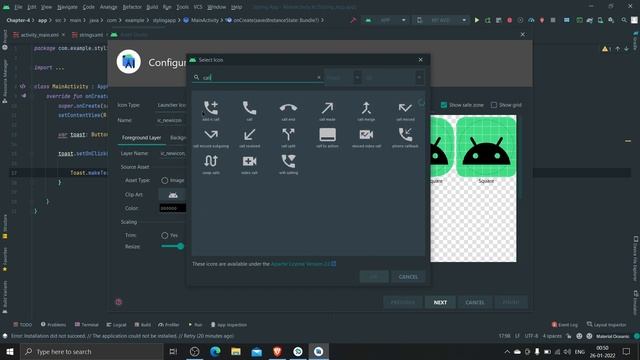
Task: Go to next highlighted problem down arrow
Action: 627,49
